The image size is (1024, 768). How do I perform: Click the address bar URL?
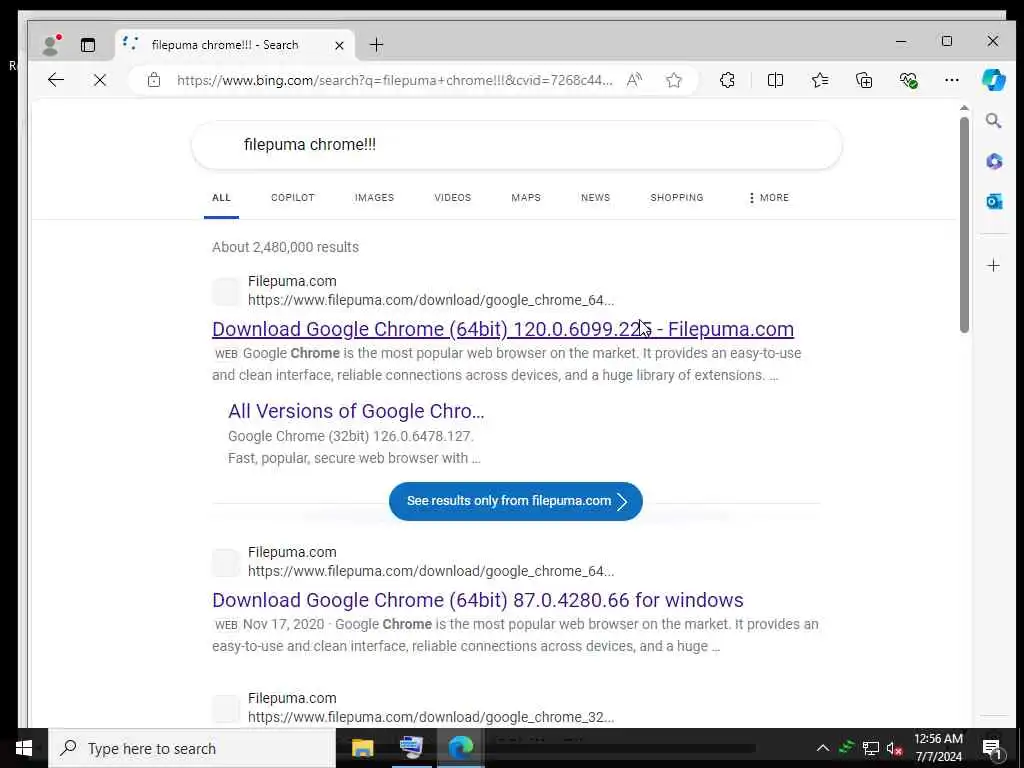click(394, 80)
